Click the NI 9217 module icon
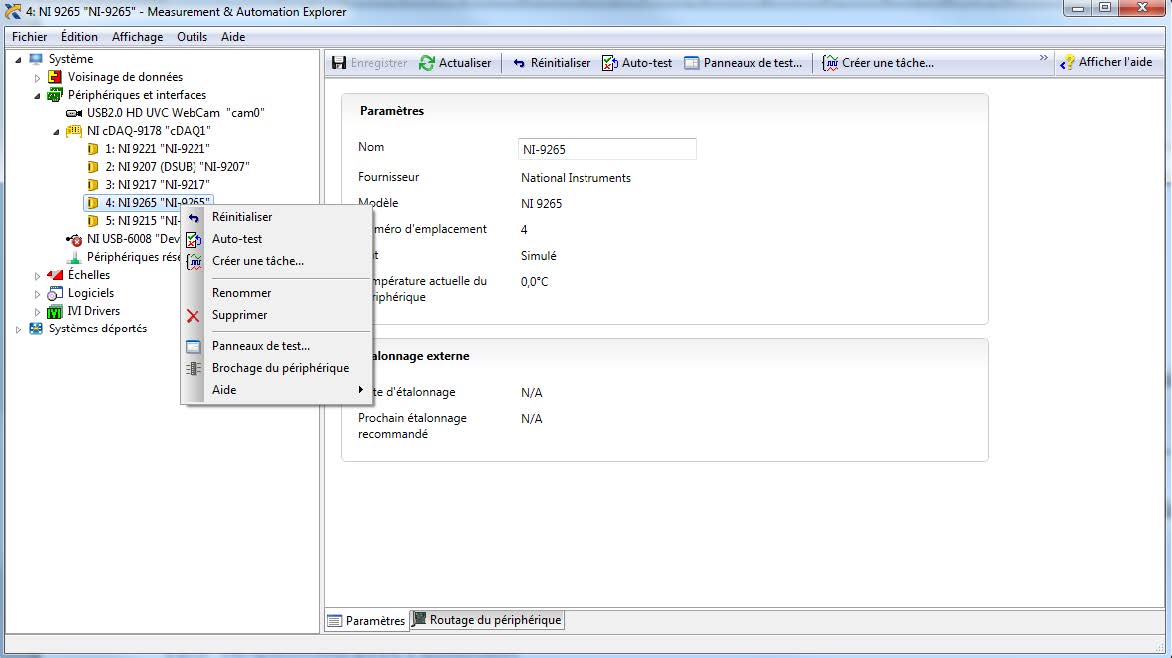This screenshot has height=658, width=1172. point(93,185)
